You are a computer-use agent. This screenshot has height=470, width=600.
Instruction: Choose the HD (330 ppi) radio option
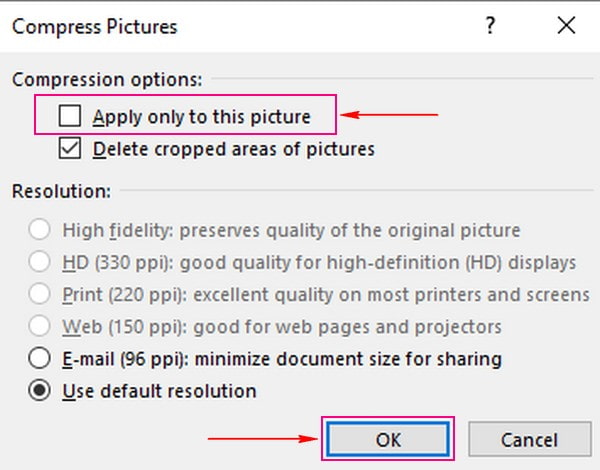41,262
